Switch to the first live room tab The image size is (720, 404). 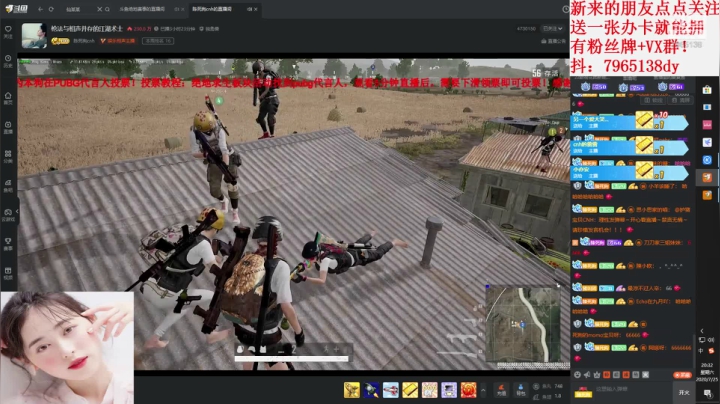pos(142,9)
